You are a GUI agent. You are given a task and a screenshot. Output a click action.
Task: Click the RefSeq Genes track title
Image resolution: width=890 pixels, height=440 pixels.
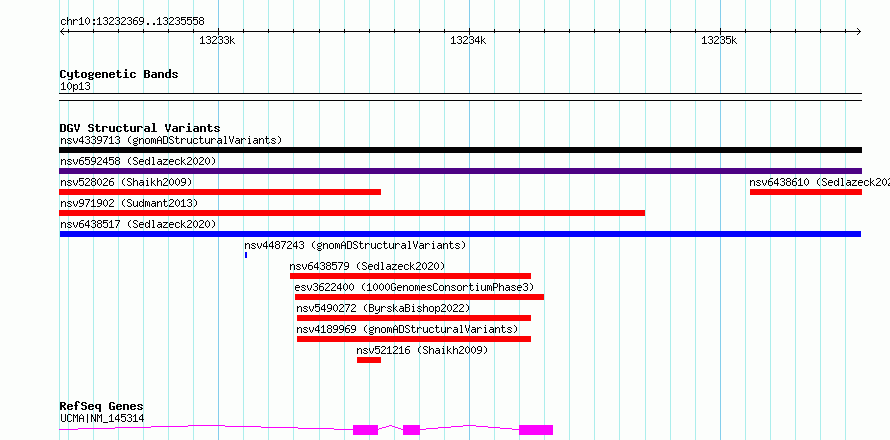point(102,406)
